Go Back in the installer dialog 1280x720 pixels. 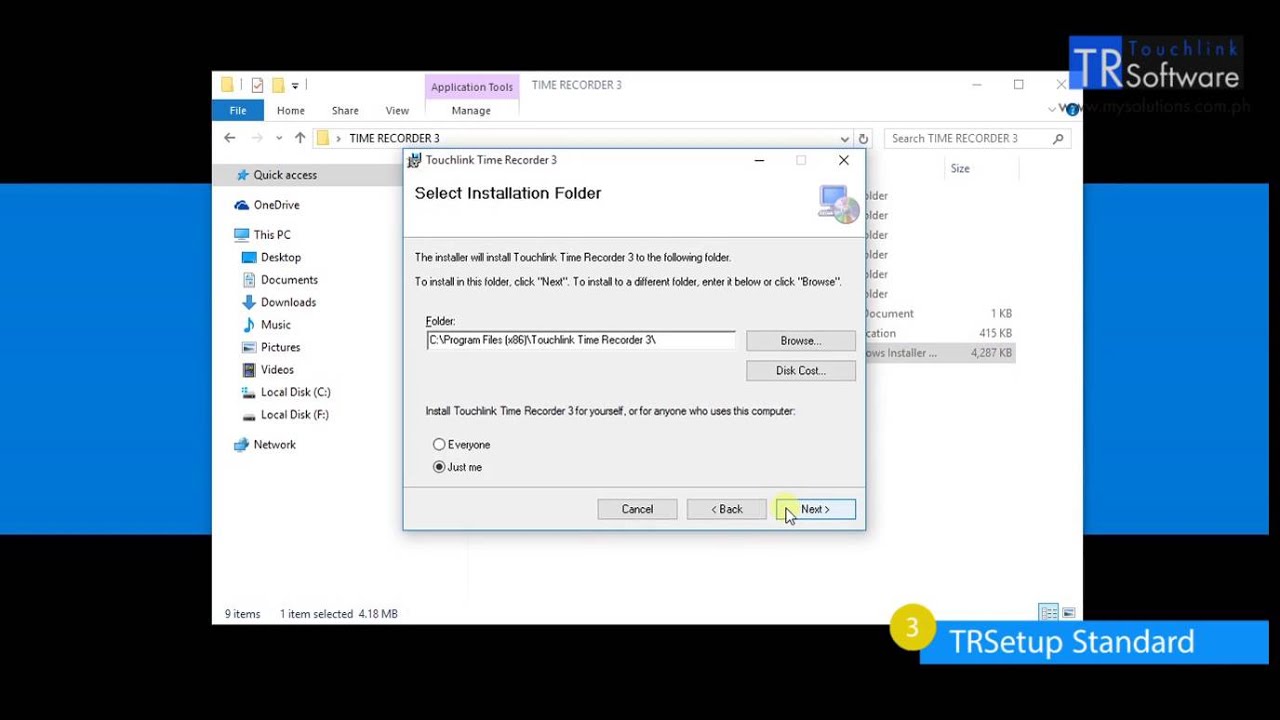coord(726,509)
